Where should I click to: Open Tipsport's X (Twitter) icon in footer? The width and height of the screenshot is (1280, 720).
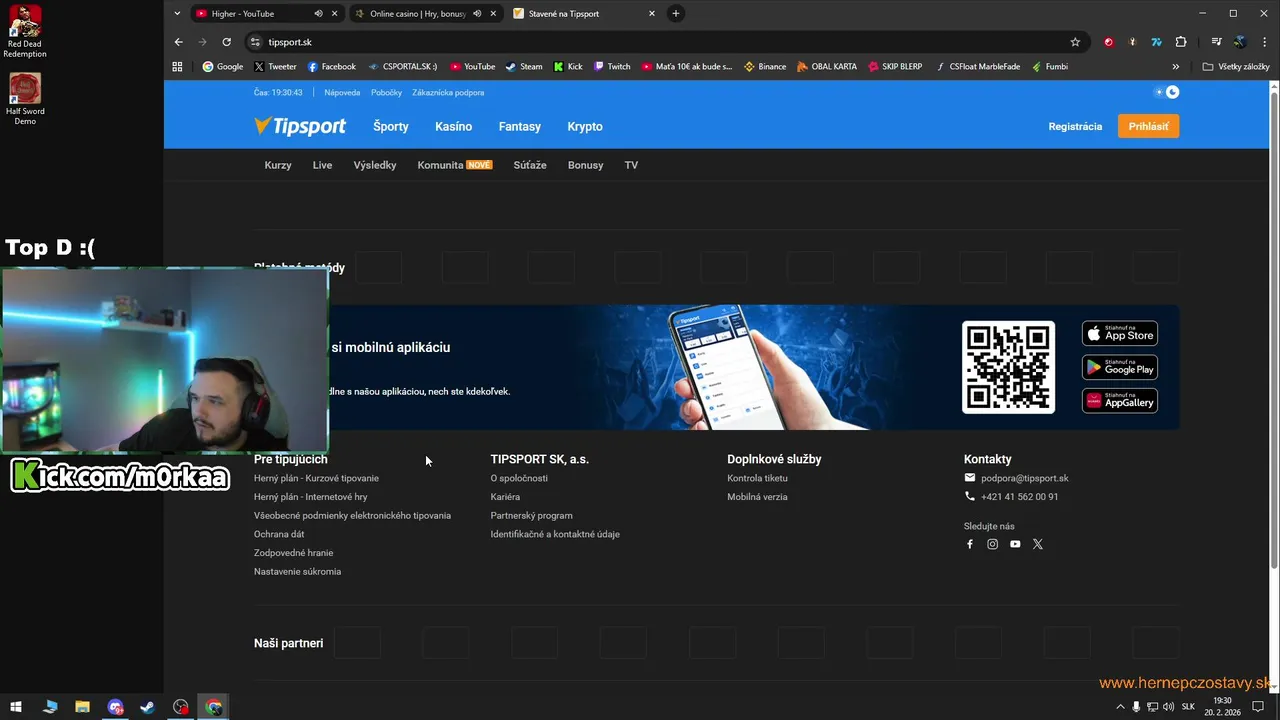click(1037, 544)
